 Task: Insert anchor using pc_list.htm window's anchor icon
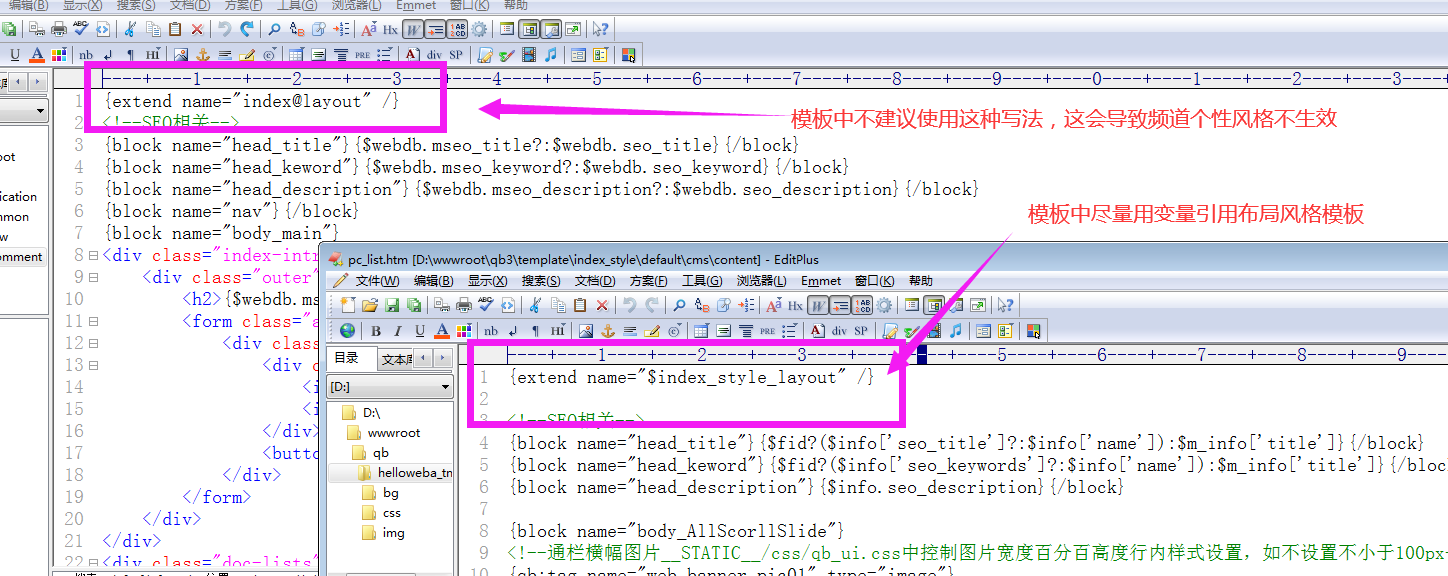coord(607,331)
